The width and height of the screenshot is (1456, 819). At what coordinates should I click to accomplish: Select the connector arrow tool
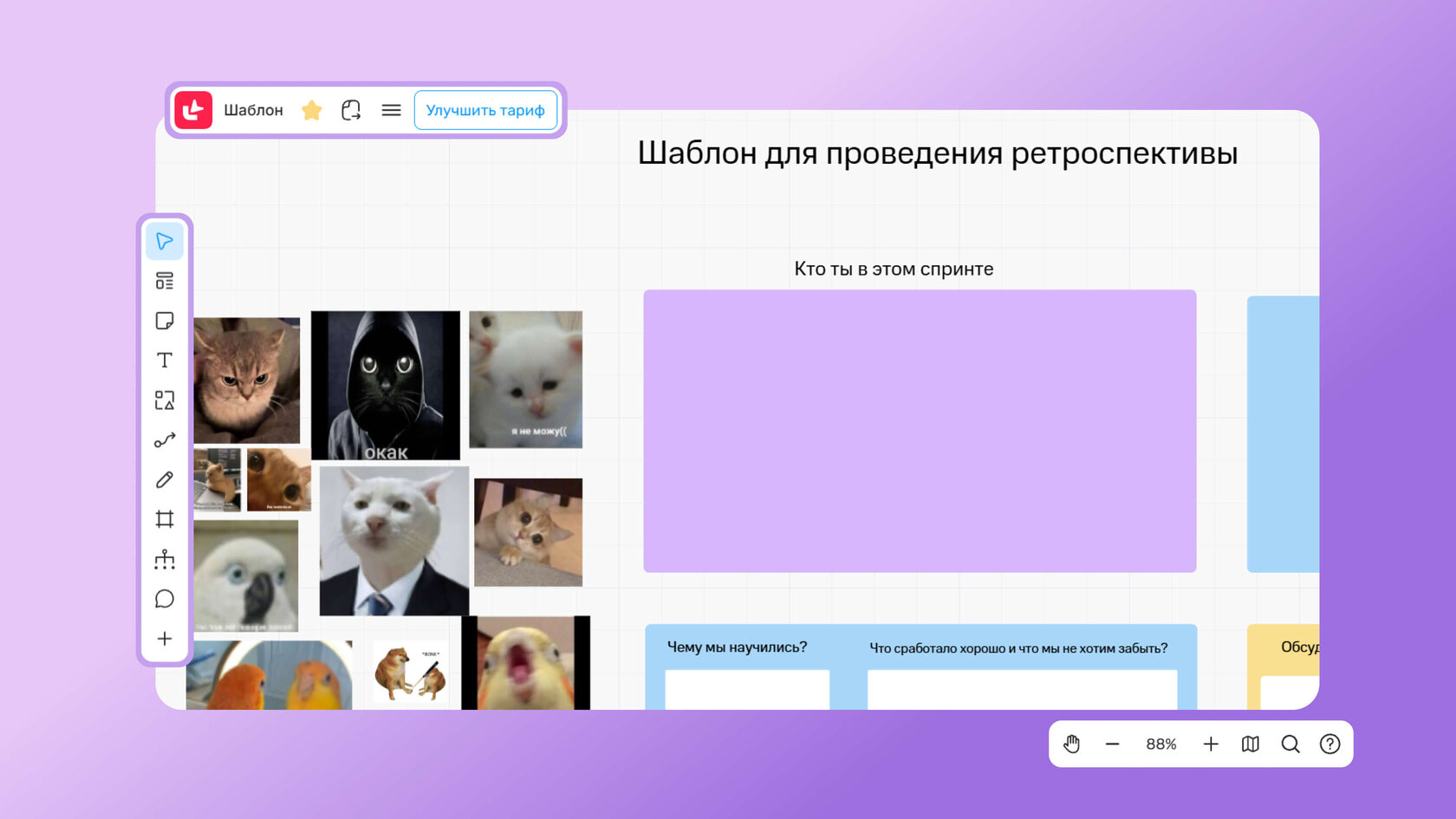tap(164, 440)
